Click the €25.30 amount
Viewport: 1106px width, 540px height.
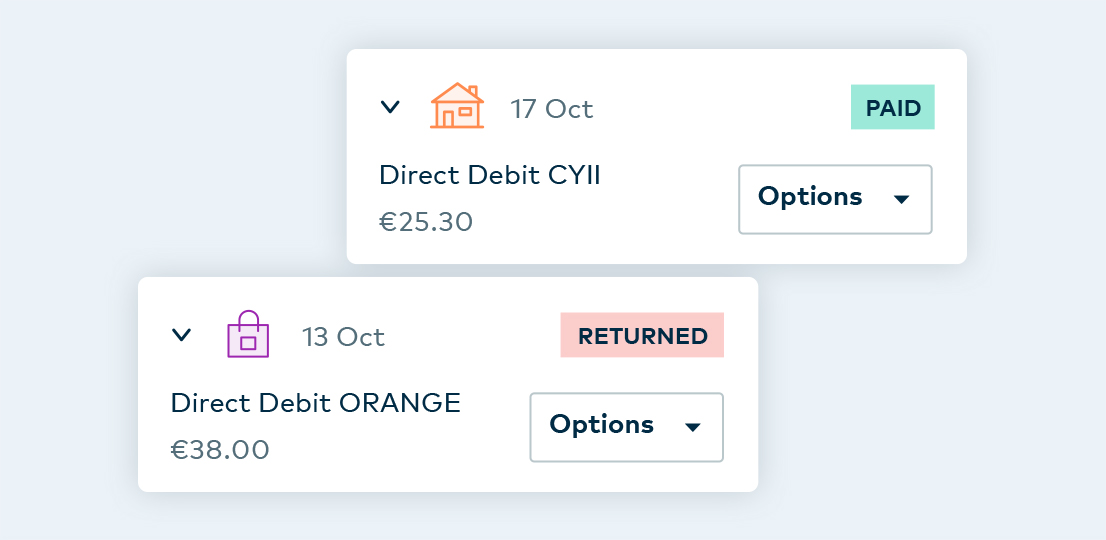426,222
